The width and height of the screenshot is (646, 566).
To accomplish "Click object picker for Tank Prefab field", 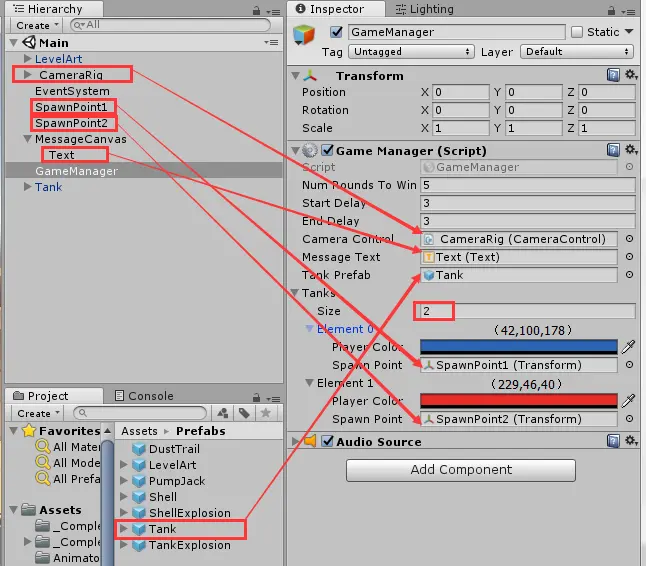I will [x=629, y=275].
